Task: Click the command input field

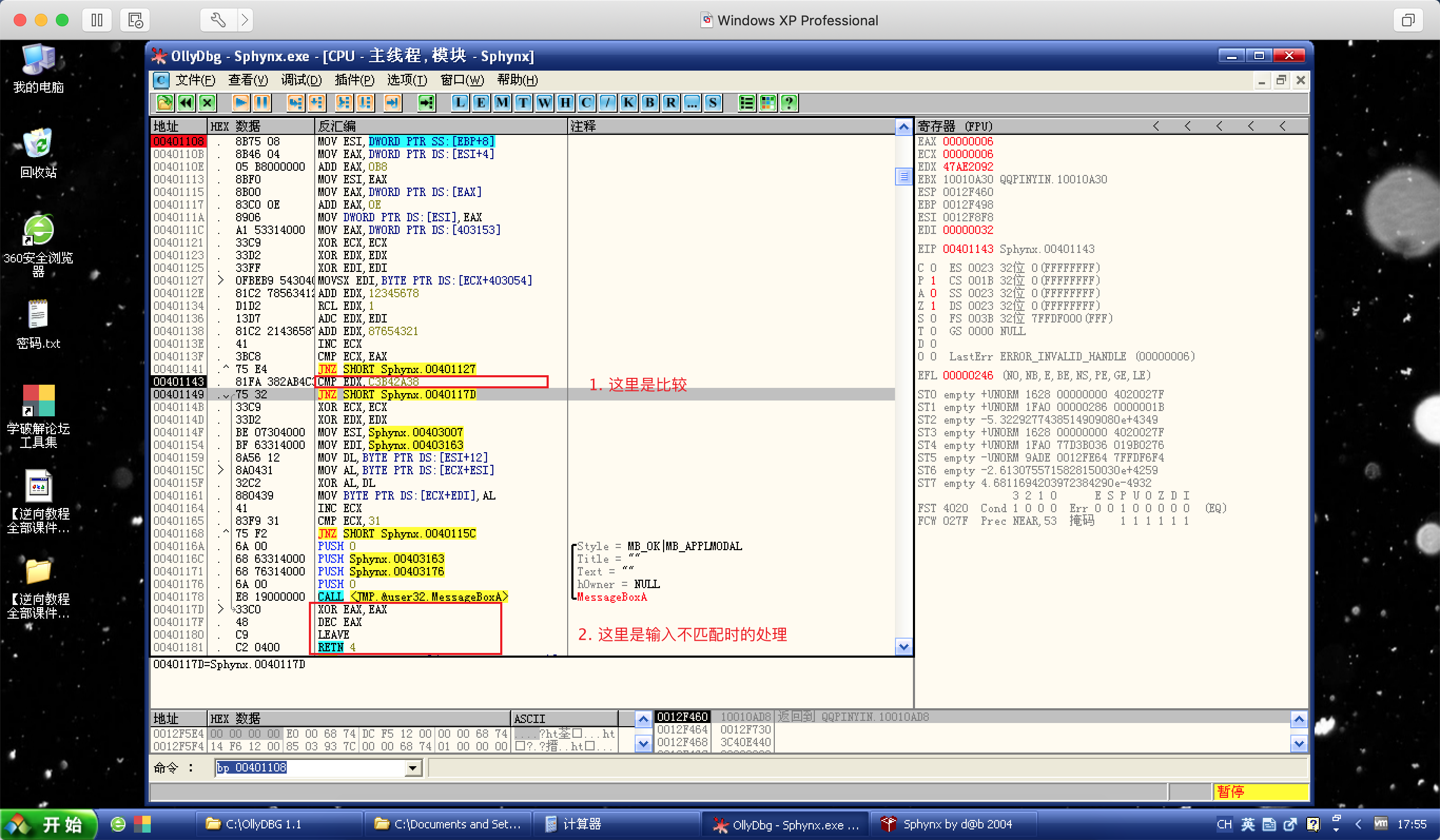Action: (x=308, y=768)
